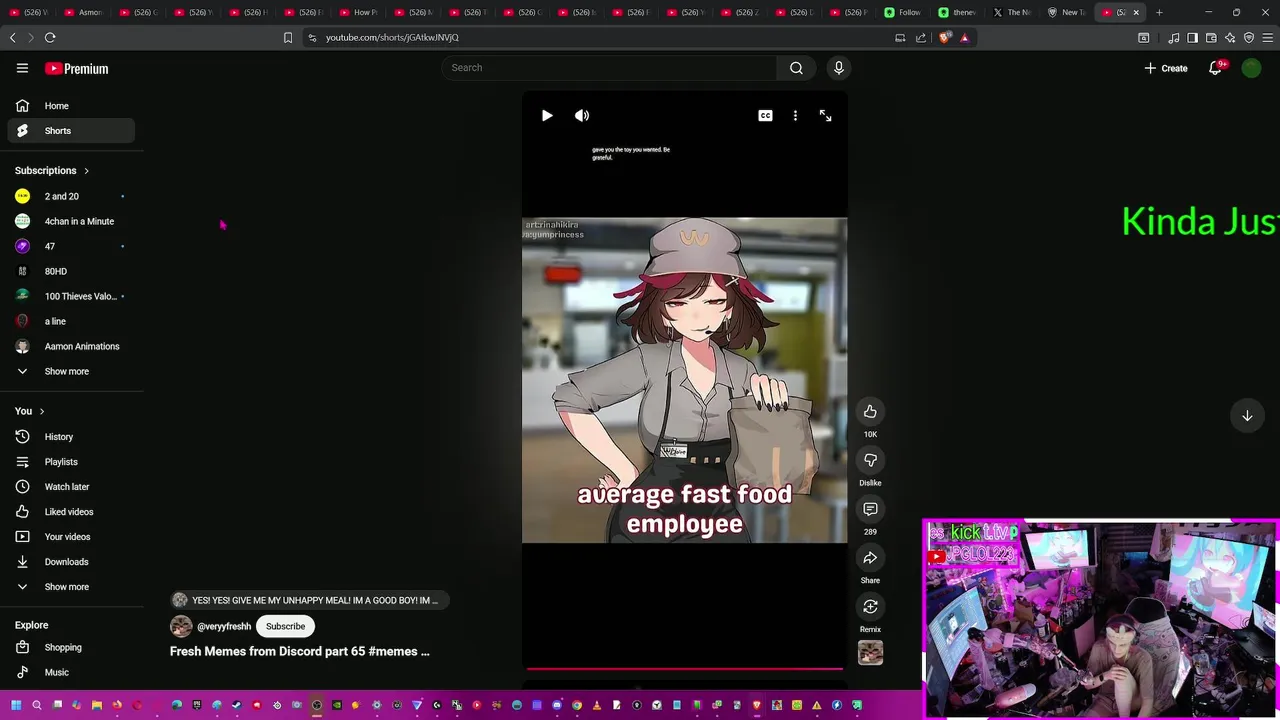1280x720 pixels.
Task: Bookmark this page icon in address bar
Action: [288, 37]
